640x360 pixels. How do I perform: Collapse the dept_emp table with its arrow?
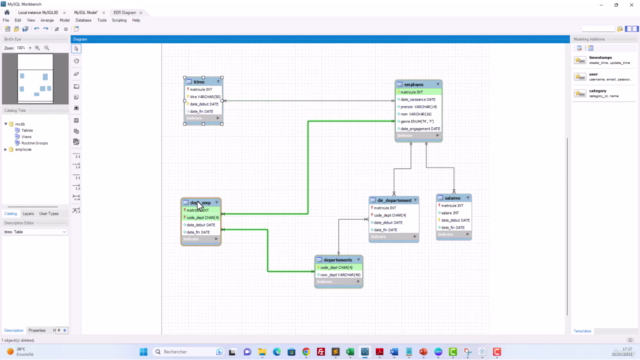point(217,202)
